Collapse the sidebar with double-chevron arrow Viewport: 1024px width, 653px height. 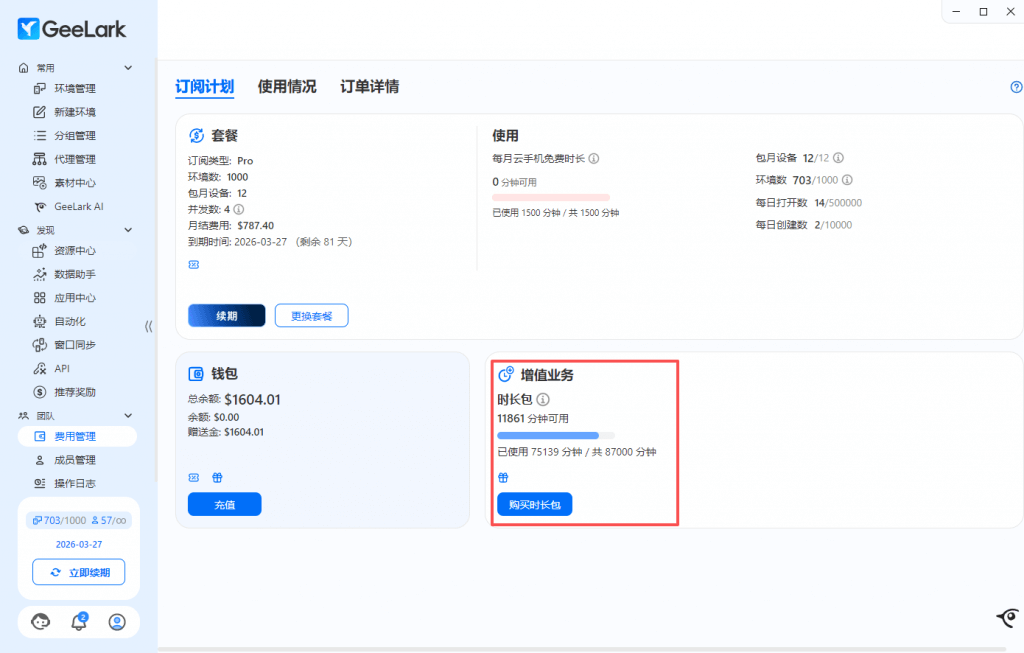(x=148, y=326)
